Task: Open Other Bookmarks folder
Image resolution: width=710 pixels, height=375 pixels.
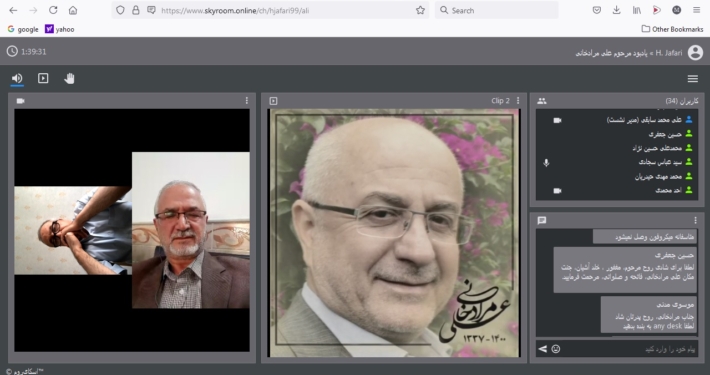Action: coord(672,29)
